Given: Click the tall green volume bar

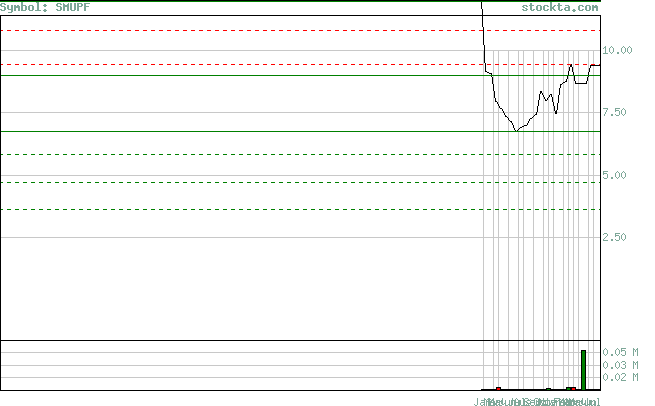Looking at the screenshot, I should coord(584,370).
